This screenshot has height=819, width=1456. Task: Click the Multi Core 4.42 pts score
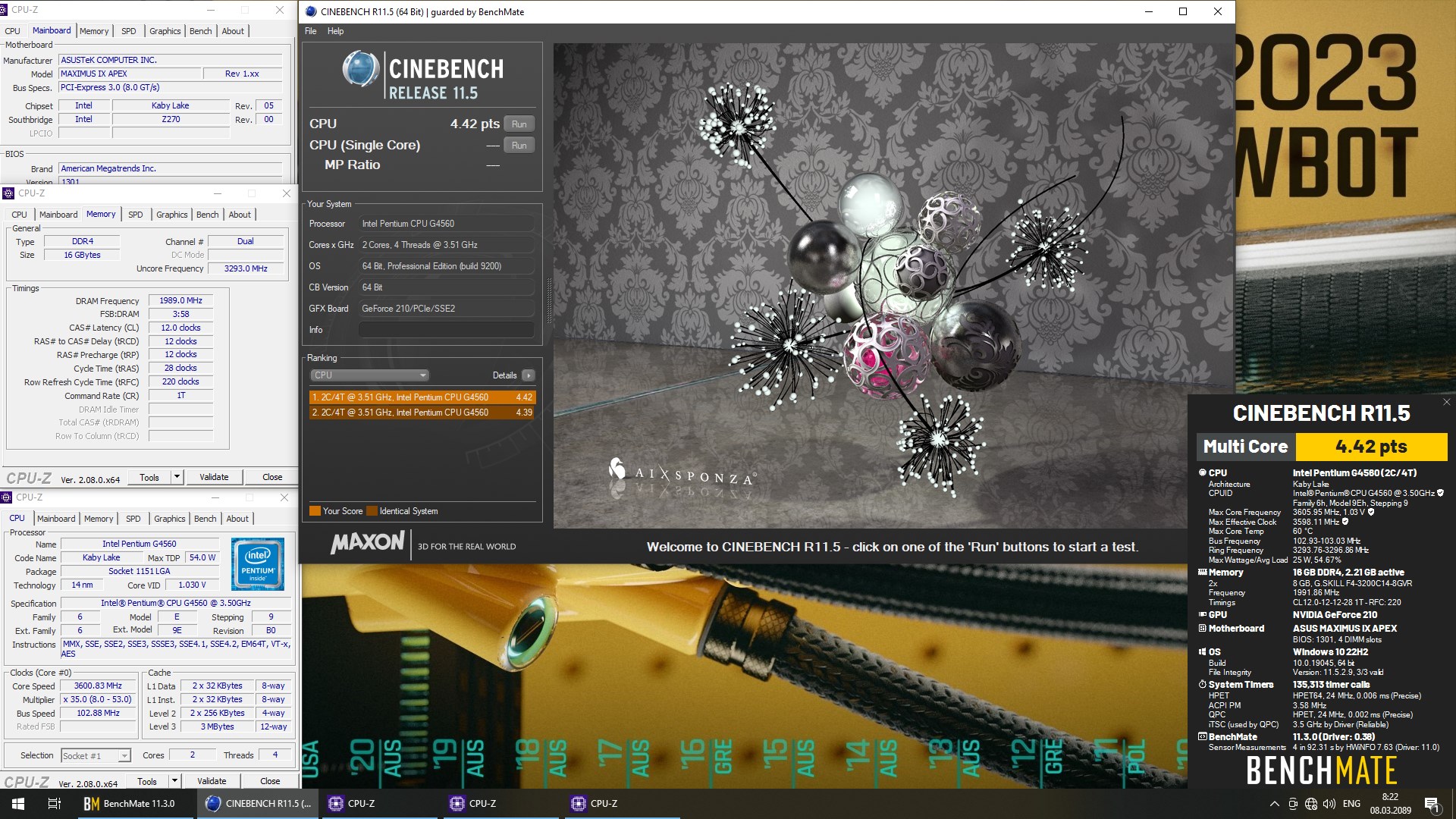tap(1371, 447)
